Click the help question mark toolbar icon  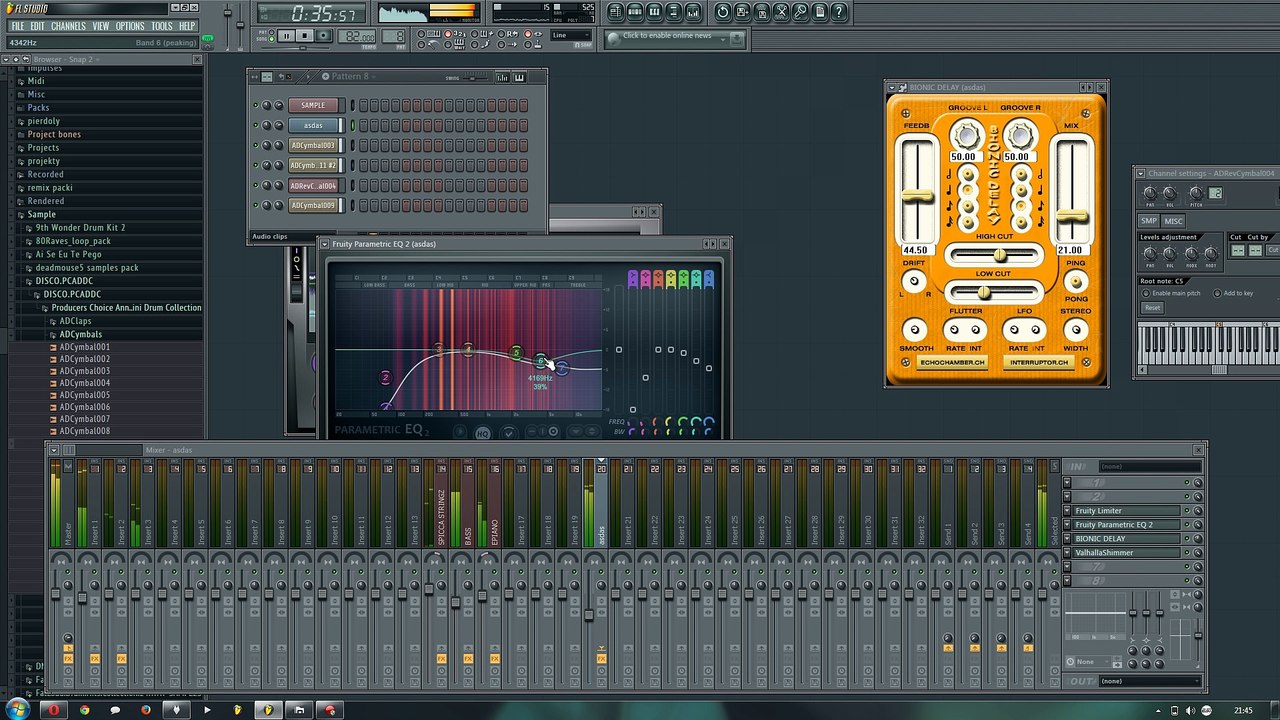(839, 12)
